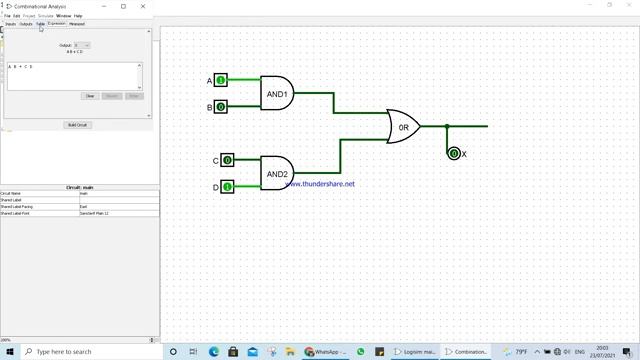The width and height of the screenshot is (640, 360).
Task: Open the notification center icon
Action: (627, 351)
